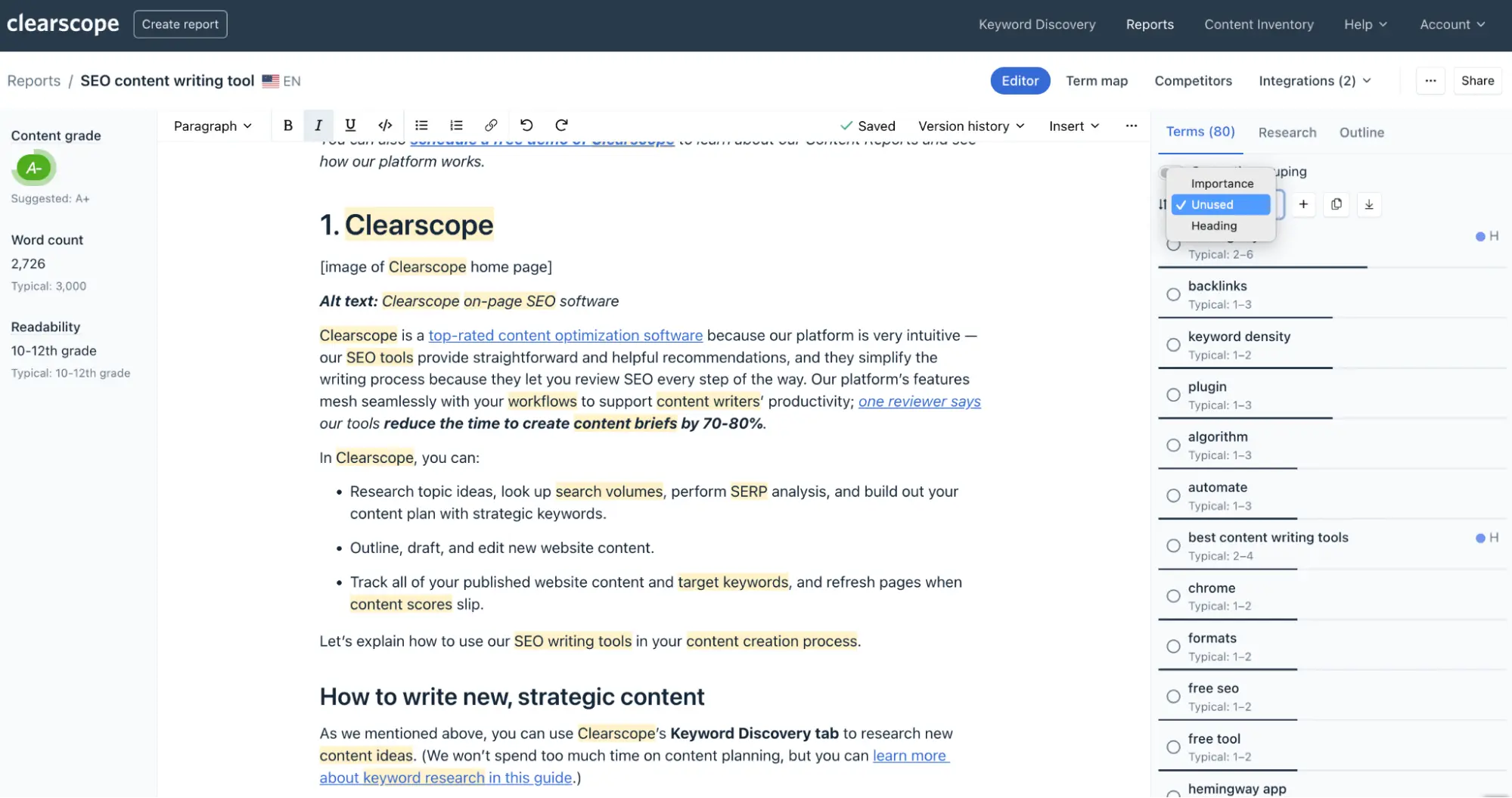Expand the Integrations (2) dropdown

[x=1315, y=81]
